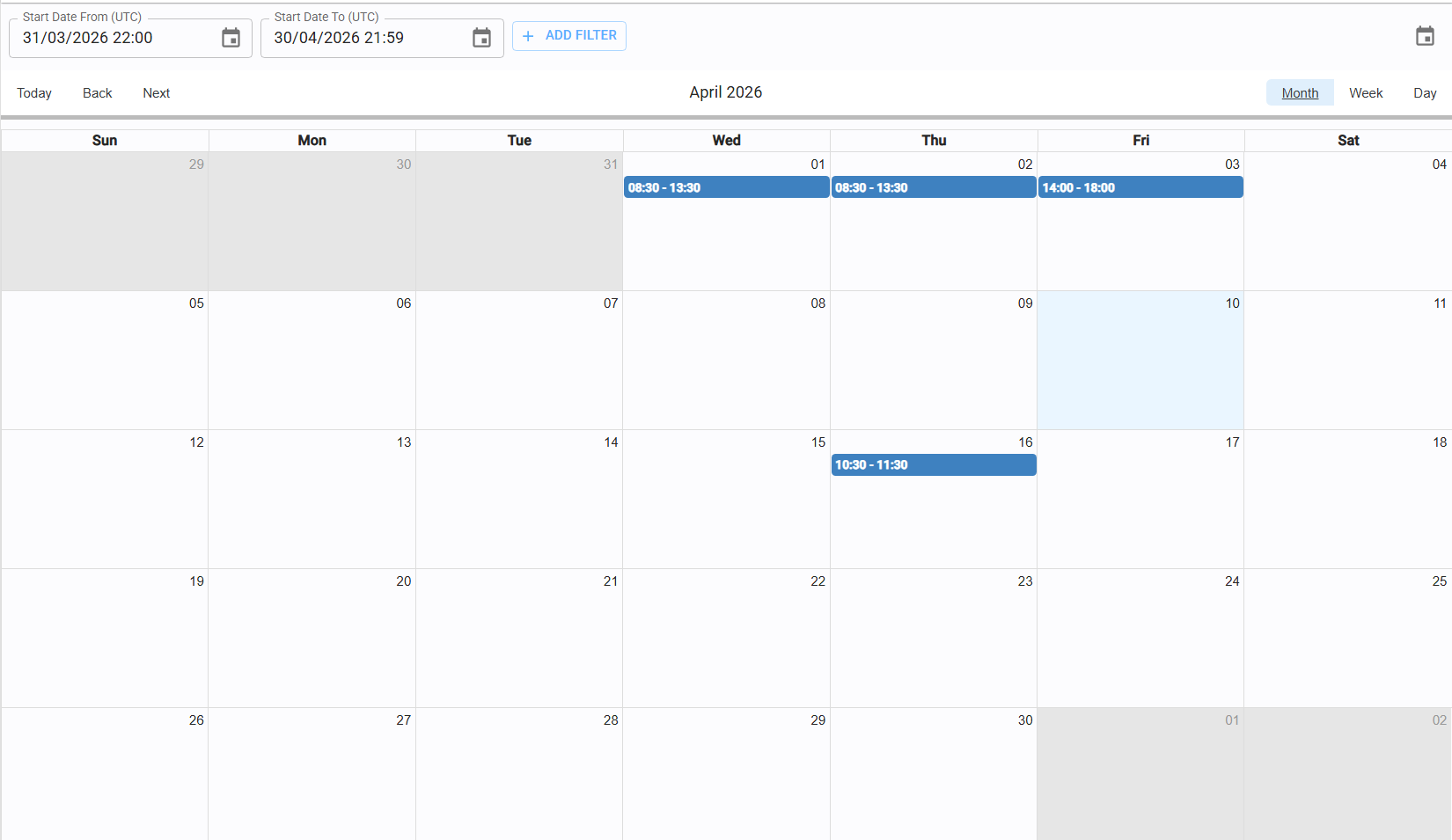The image size is (1452, 840).
Task: Click the Start Date To input field
Action: pos(365,38)
